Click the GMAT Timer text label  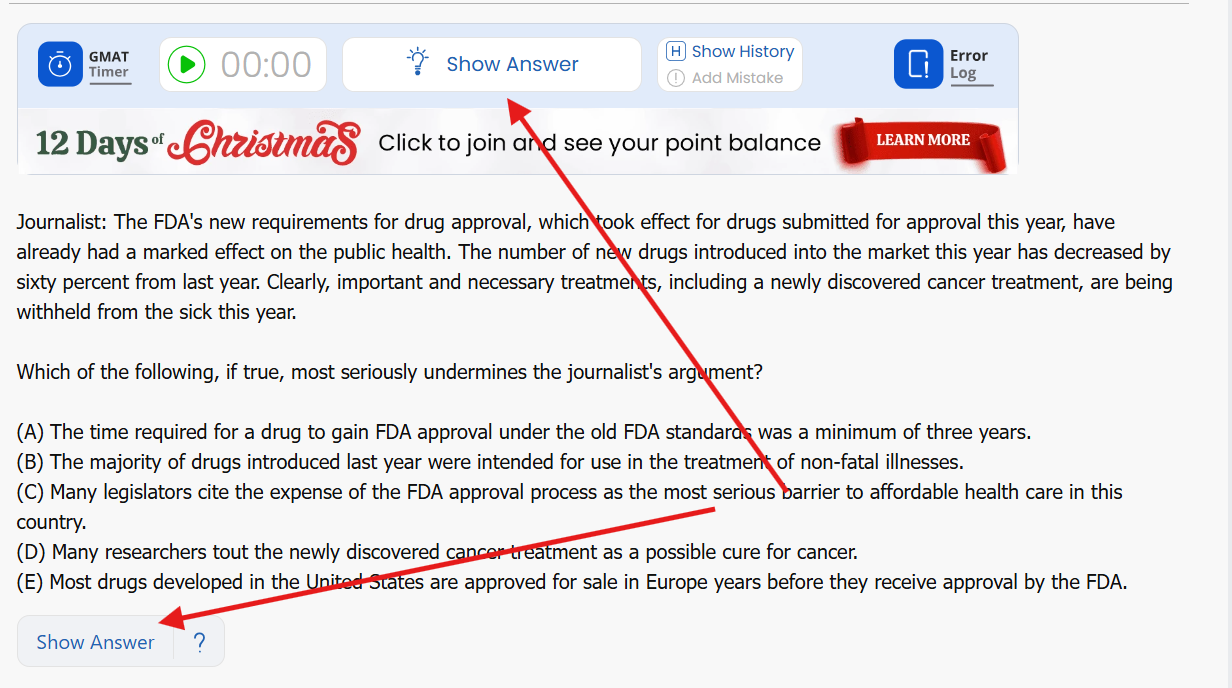pos(109,64)
